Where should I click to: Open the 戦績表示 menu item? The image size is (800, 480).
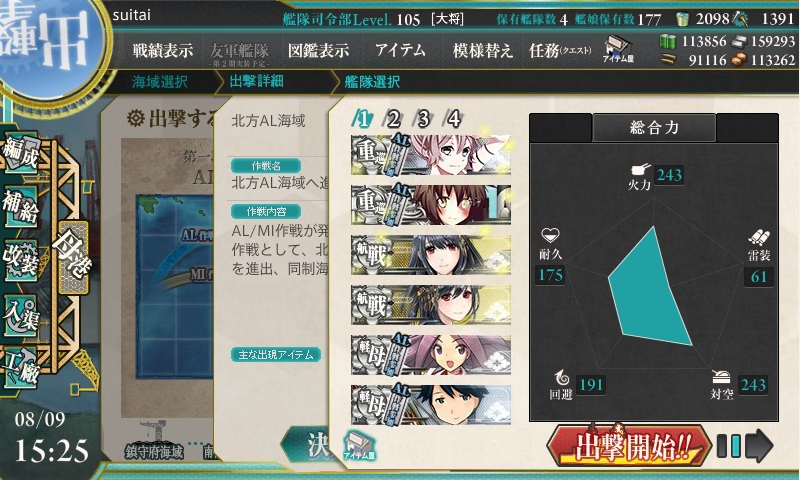click(163, 50)
